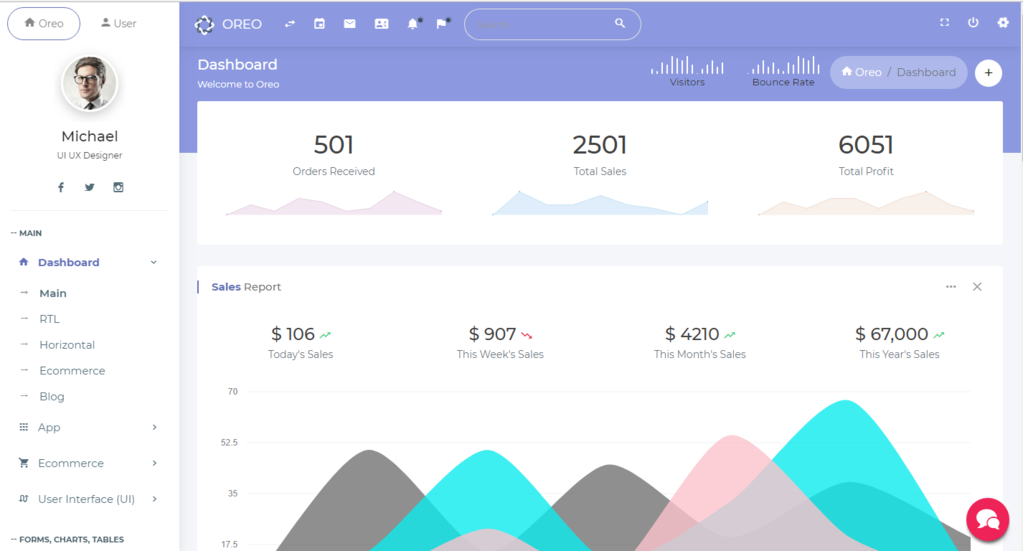
Task: Click the Total Profit 6051 value
Action: point(866,145)
